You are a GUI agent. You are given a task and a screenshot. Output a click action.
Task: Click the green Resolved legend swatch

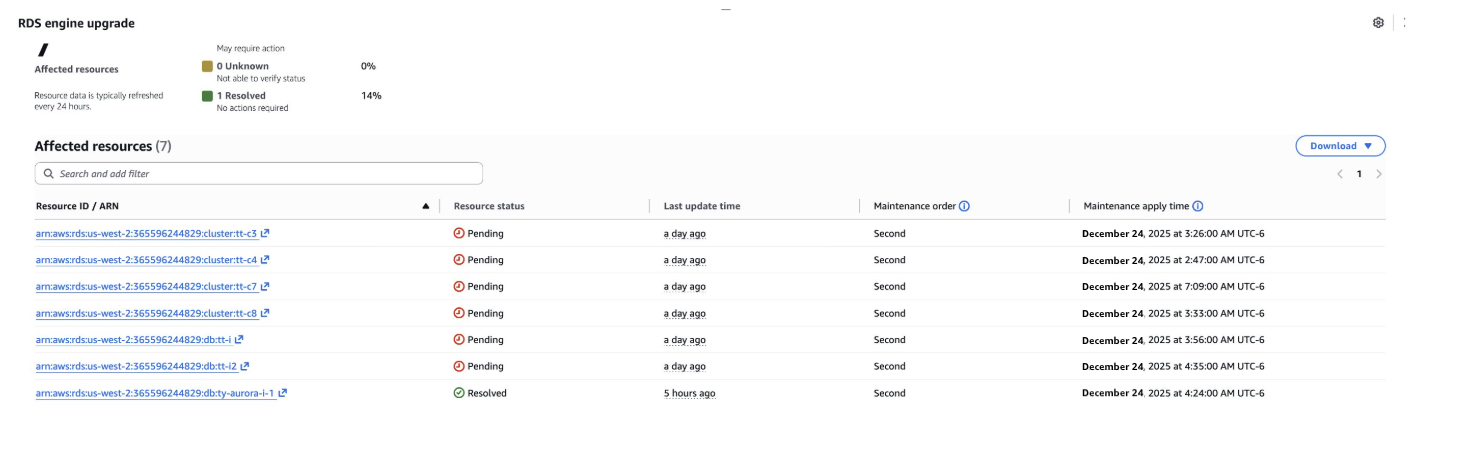tap(207, 96)
